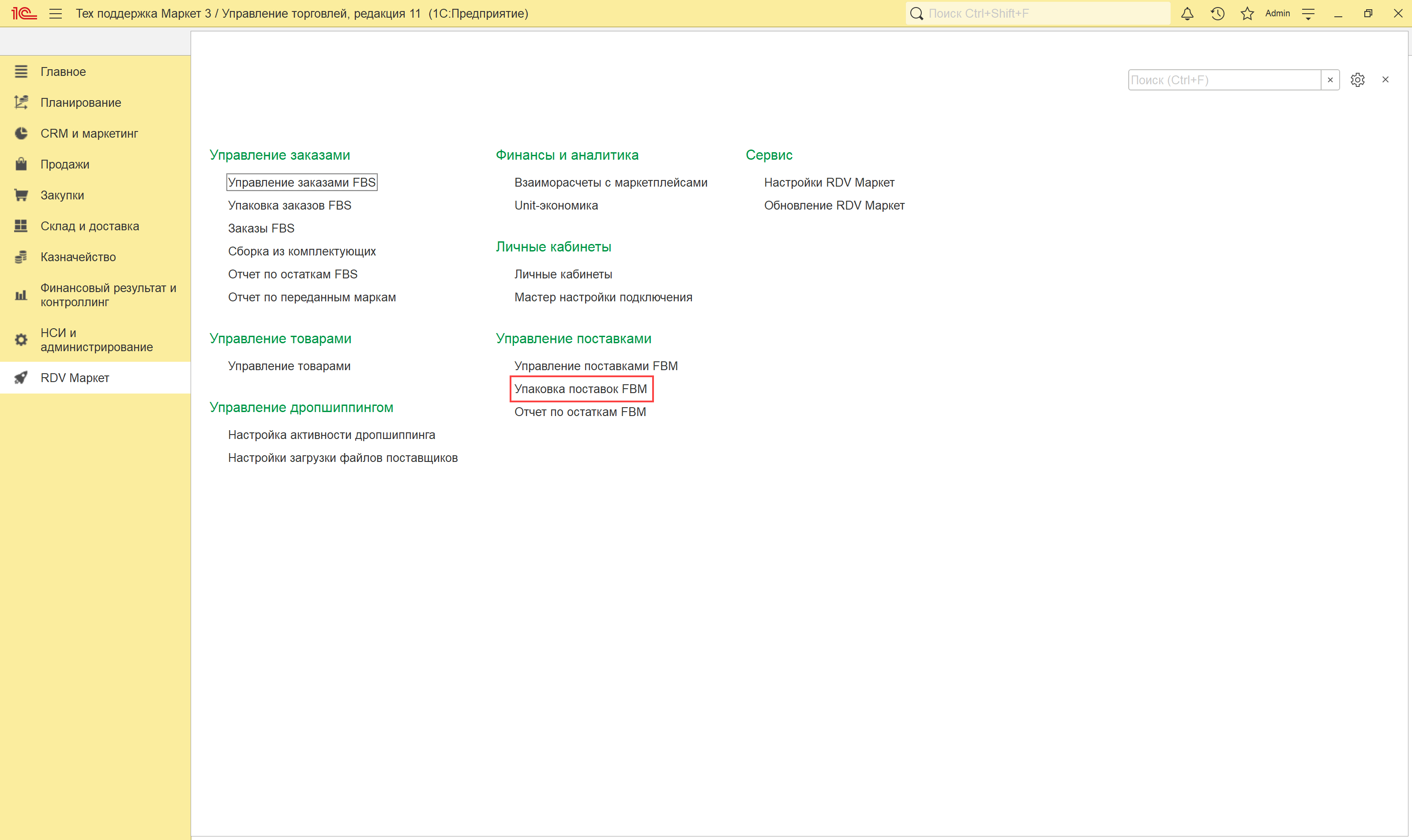
Task: Open the hamburger main menu icon
Action: click(x=56, y=14)
